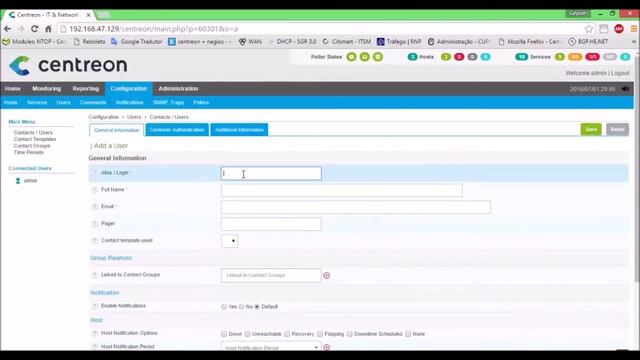Go back with the browser back arrow
The width and height of the screenshot is (640, 360).
pos(7,29)
